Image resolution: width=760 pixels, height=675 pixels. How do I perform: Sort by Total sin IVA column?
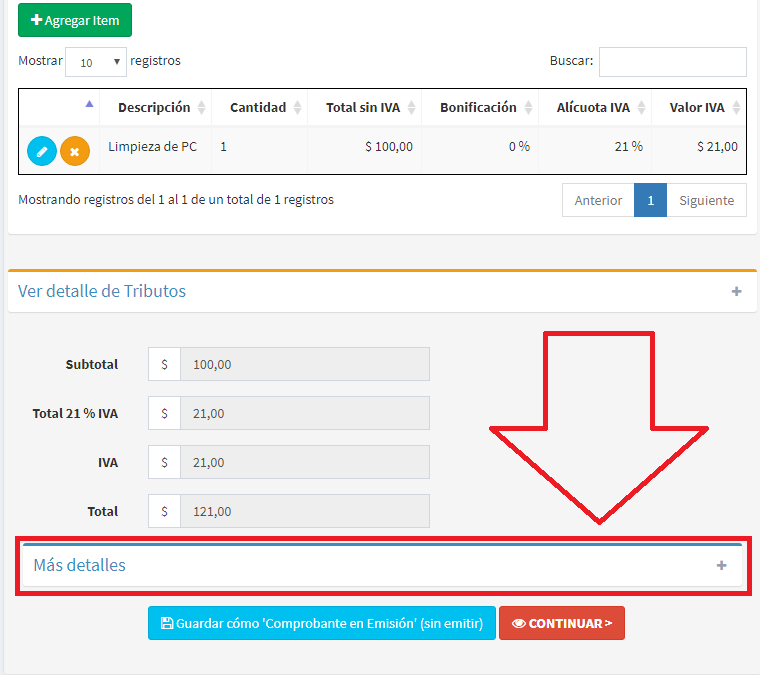[364, 107]
